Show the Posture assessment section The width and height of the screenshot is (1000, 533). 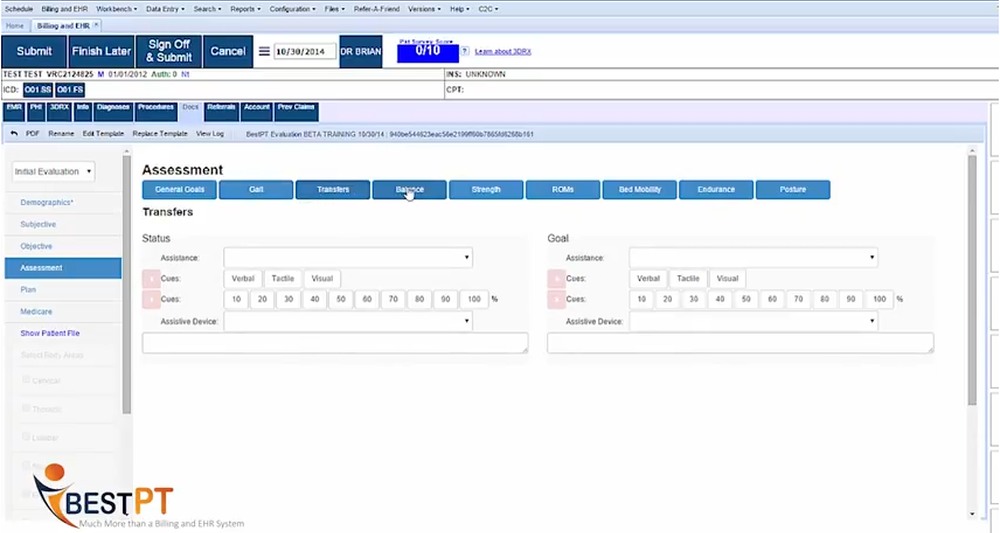(x=793, y=189)
